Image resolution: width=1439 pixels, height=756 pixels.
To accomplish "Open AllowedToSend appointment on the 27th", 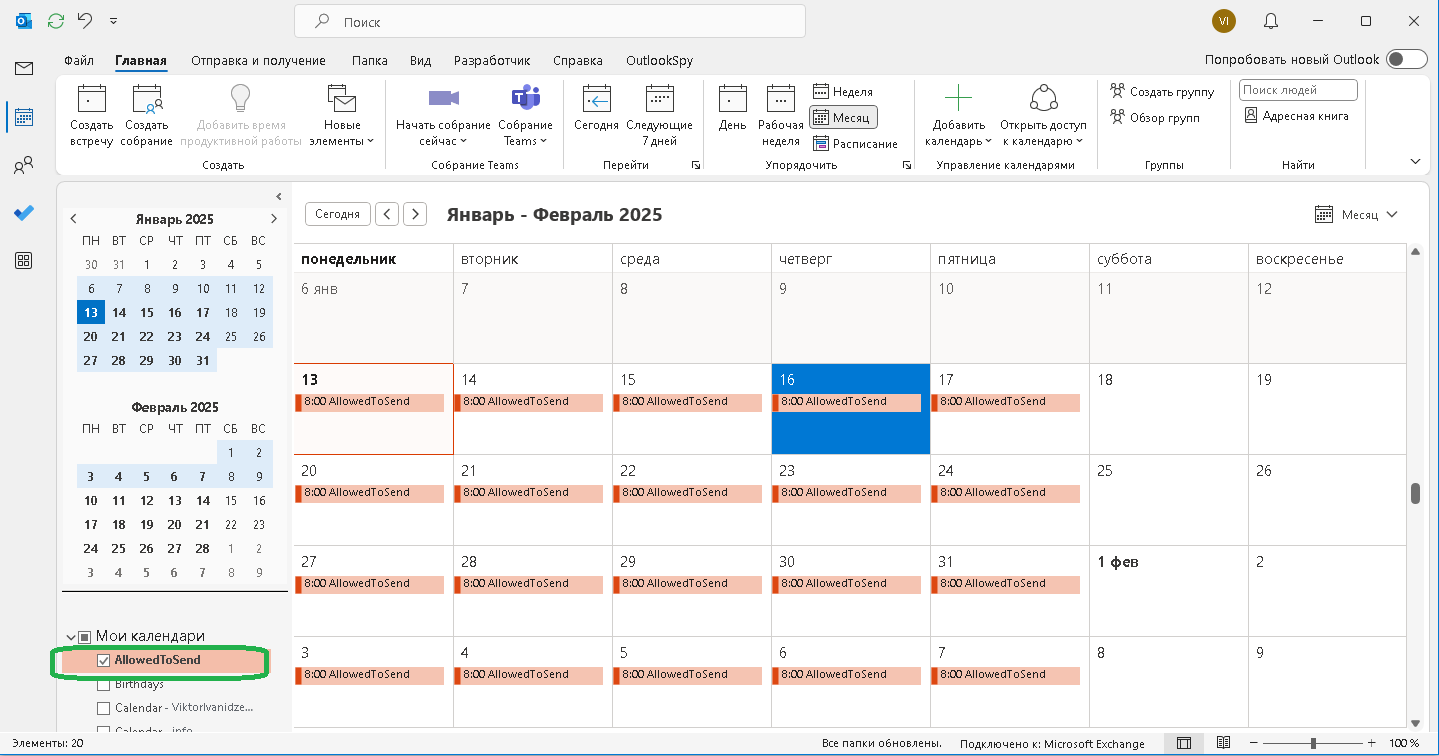I will tap(369, 584).
